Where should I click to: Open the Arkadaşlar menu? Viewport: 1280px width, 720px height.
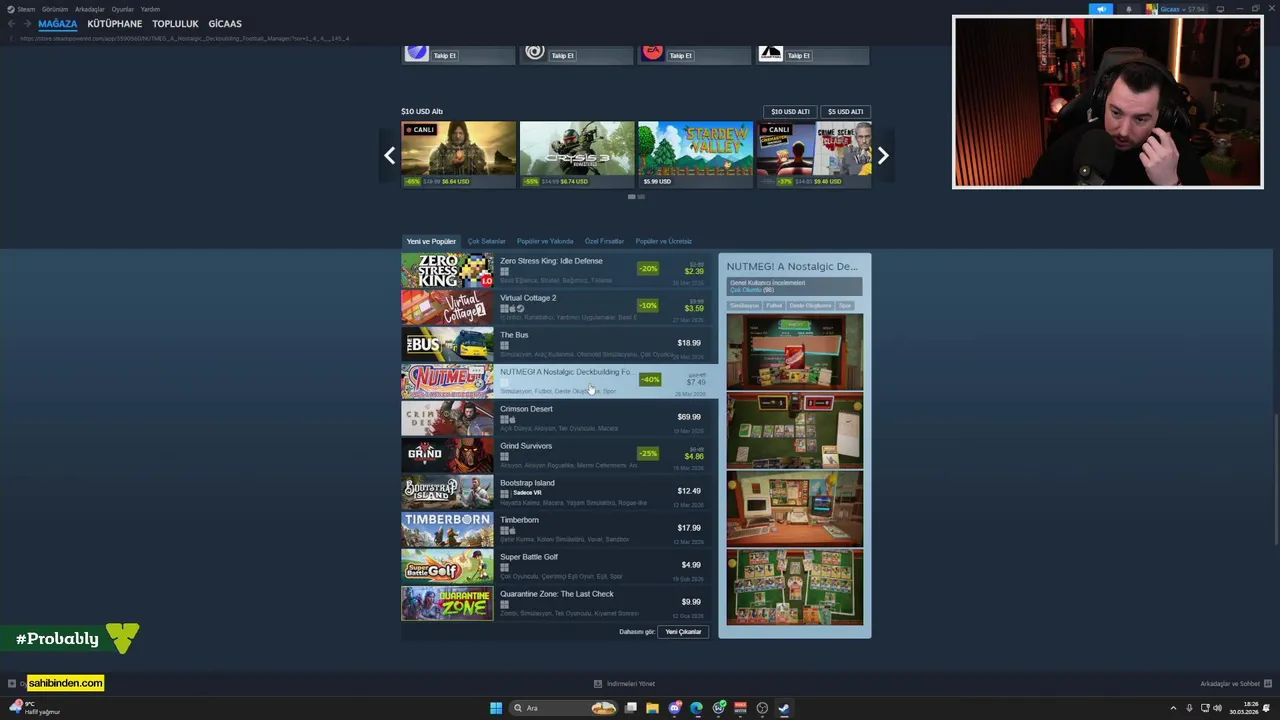pyautogui.click(x=90, y=9)
